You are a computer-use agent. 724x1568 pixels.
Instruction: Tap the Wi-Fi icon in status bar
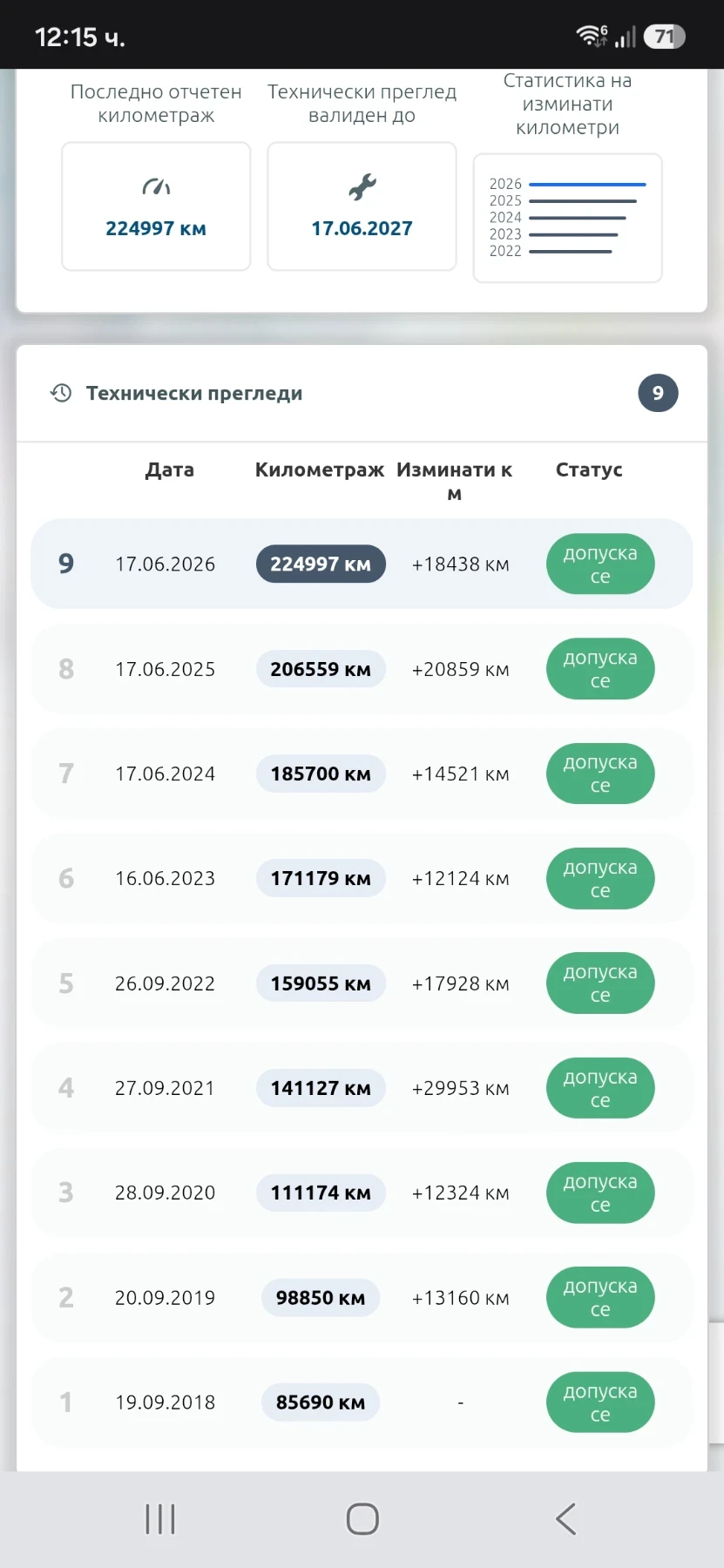(592, 36)
